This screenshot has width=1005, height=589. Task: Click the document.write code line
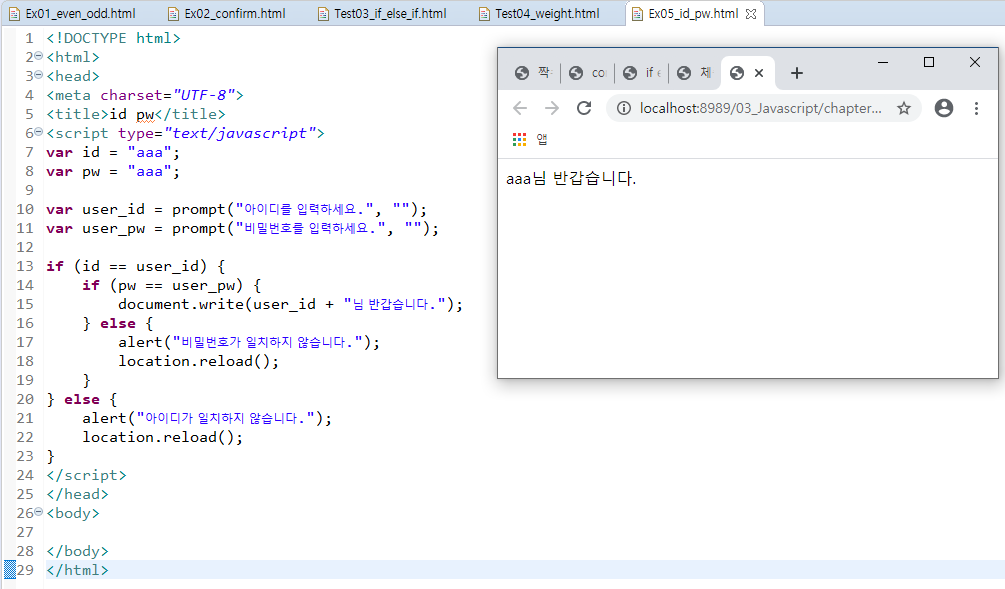(x=290, y=304)
